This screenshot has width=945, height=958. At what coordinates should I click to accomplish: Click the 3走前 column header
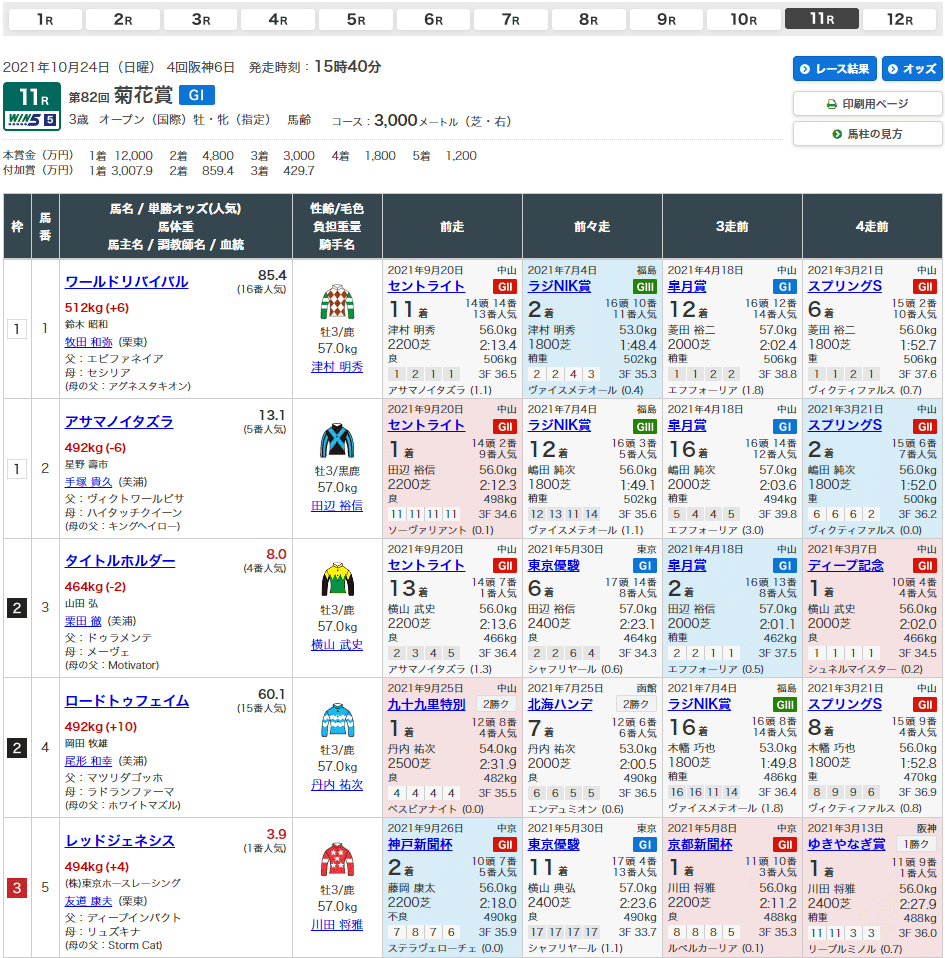(732, 227)
